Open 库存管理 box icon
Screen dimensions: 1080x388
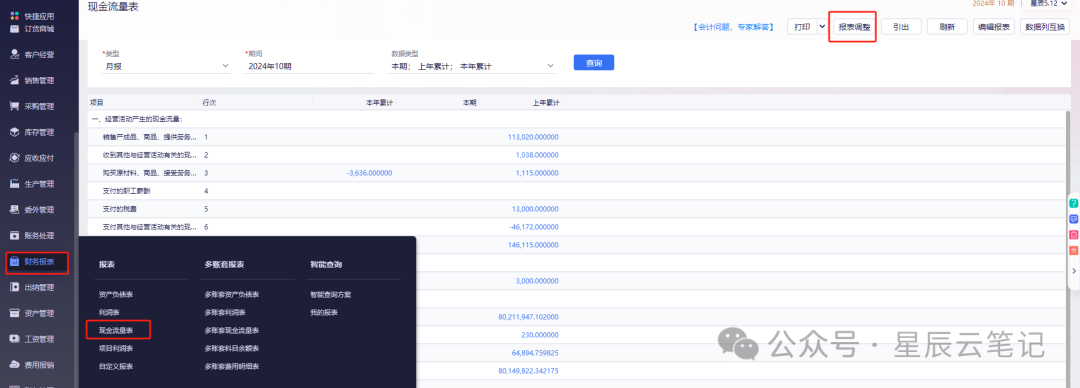click(14, 132)
